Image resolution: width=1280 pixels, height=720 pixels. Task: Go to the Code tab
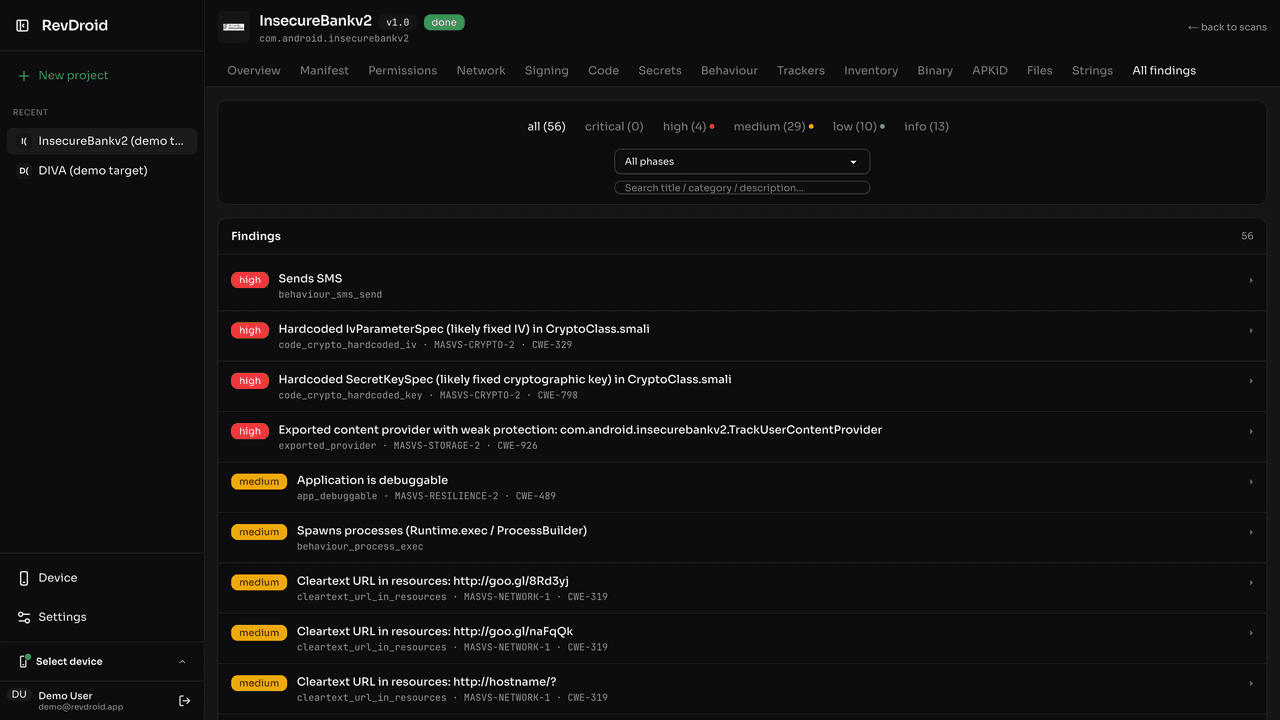(x=603, y=71)
